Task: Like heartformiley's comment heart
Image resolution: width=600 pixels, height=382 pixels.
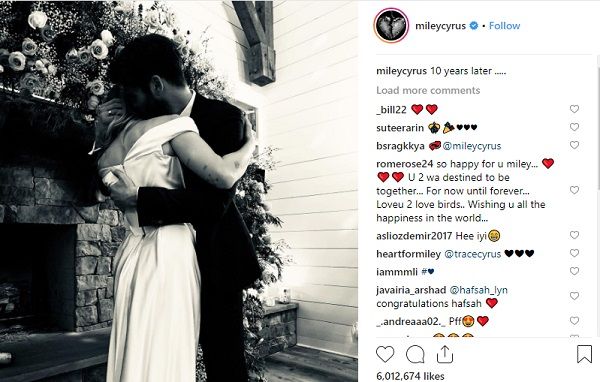Action: pos(574,253)
